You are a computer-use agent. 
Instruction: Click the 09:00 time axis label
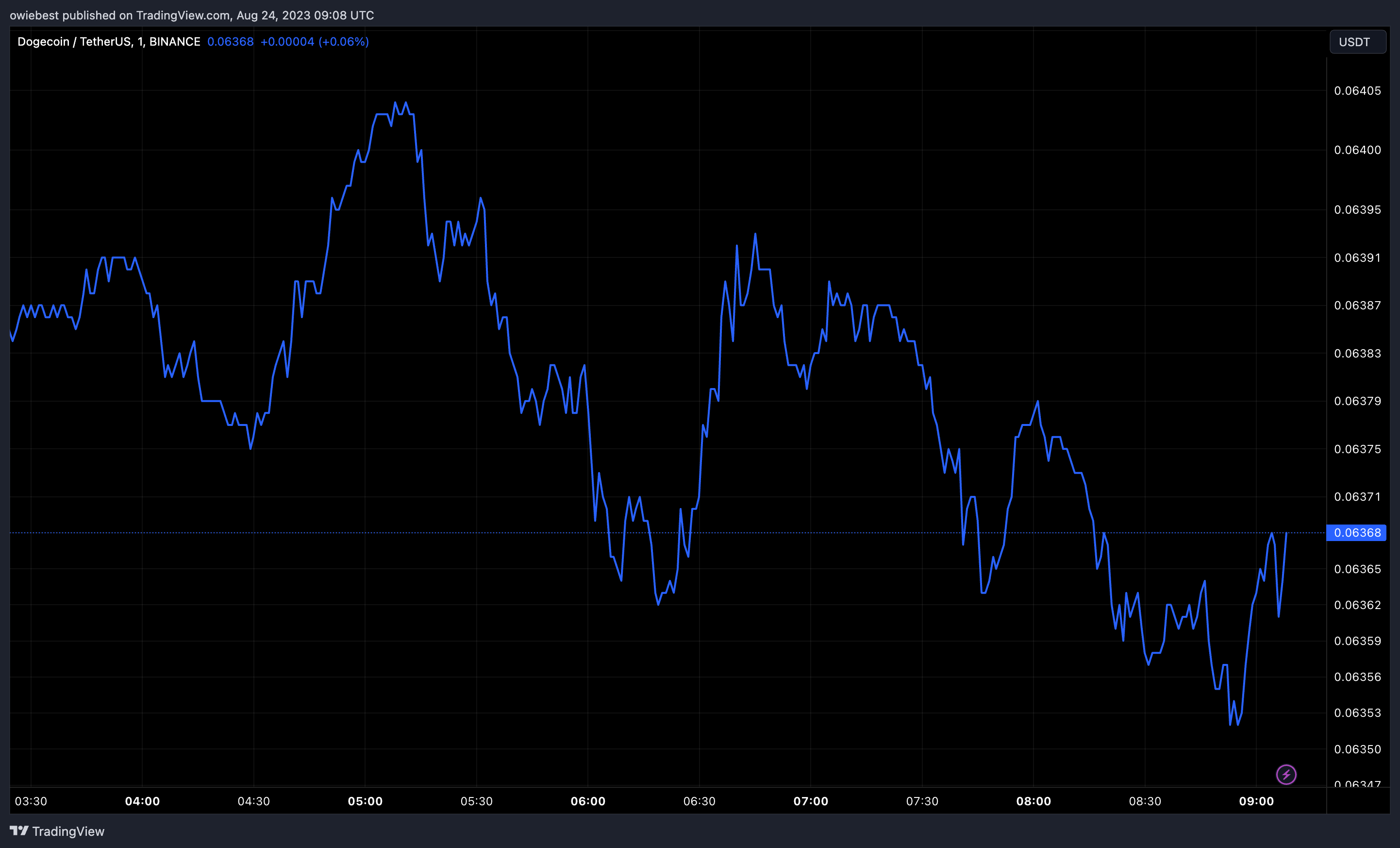pos(1256,801)
